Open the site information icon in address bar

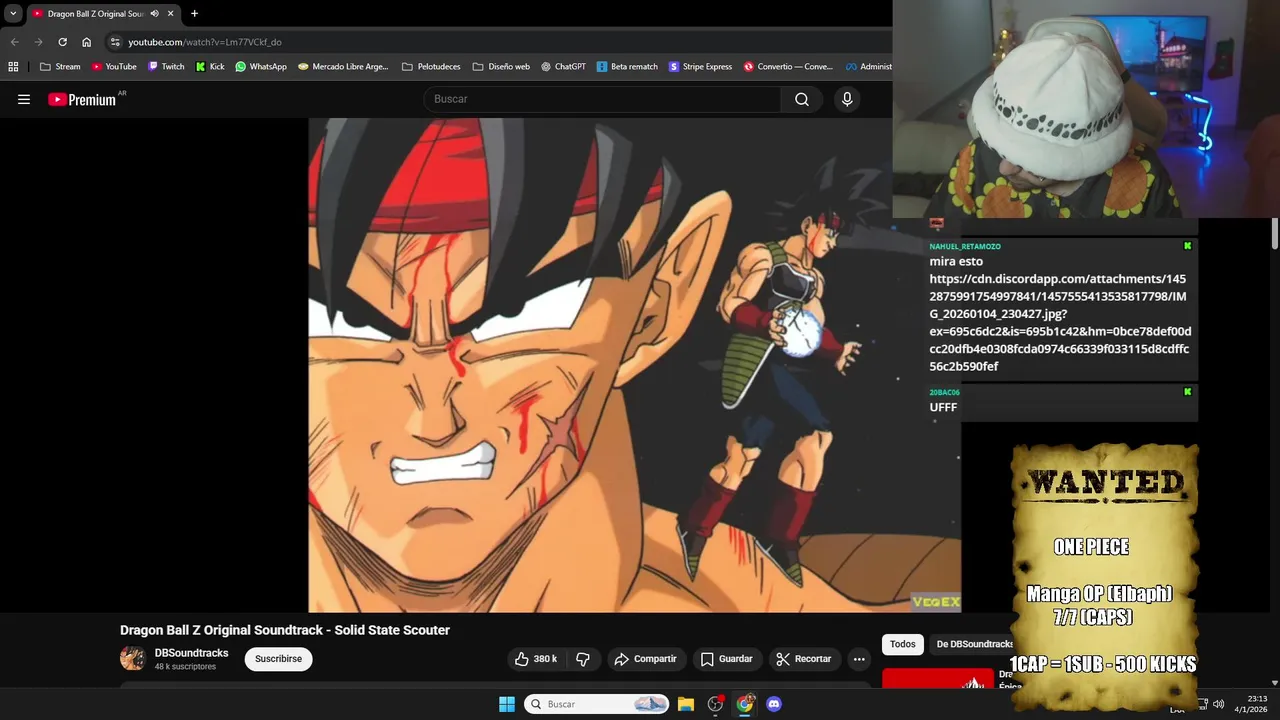pos(115,42)
